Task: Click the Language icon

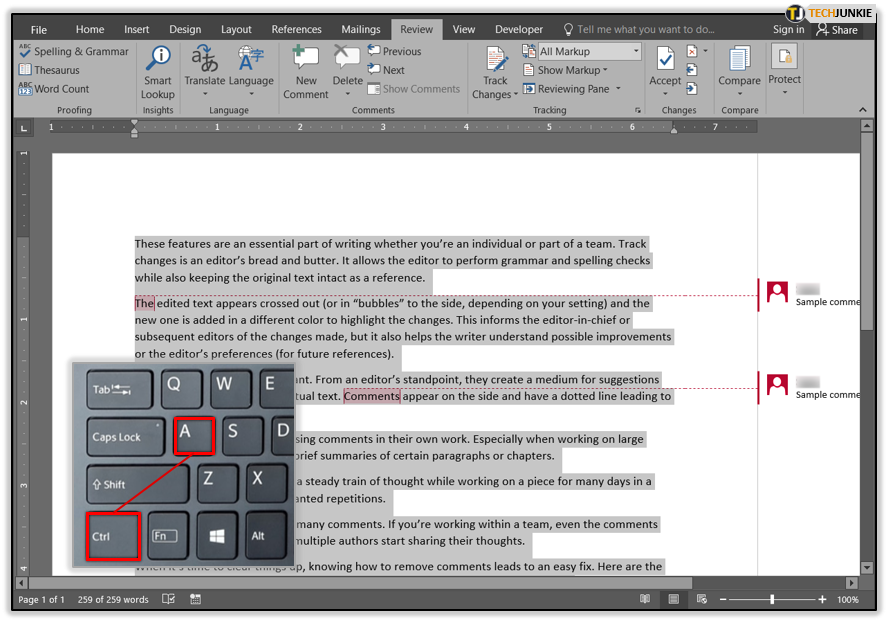Action: coord(251,58)
